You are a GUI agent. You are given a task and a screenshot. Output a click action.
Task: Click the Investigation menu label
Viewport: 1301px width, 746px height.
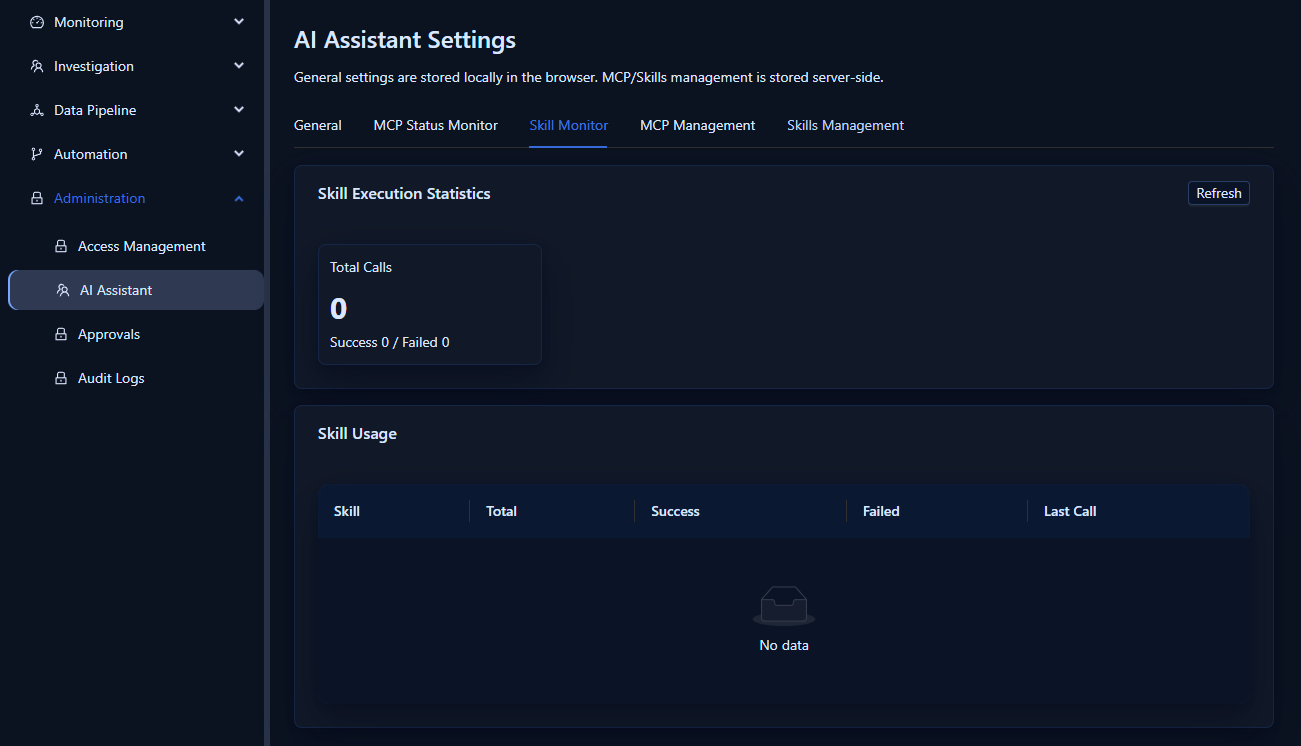point(94,66)
